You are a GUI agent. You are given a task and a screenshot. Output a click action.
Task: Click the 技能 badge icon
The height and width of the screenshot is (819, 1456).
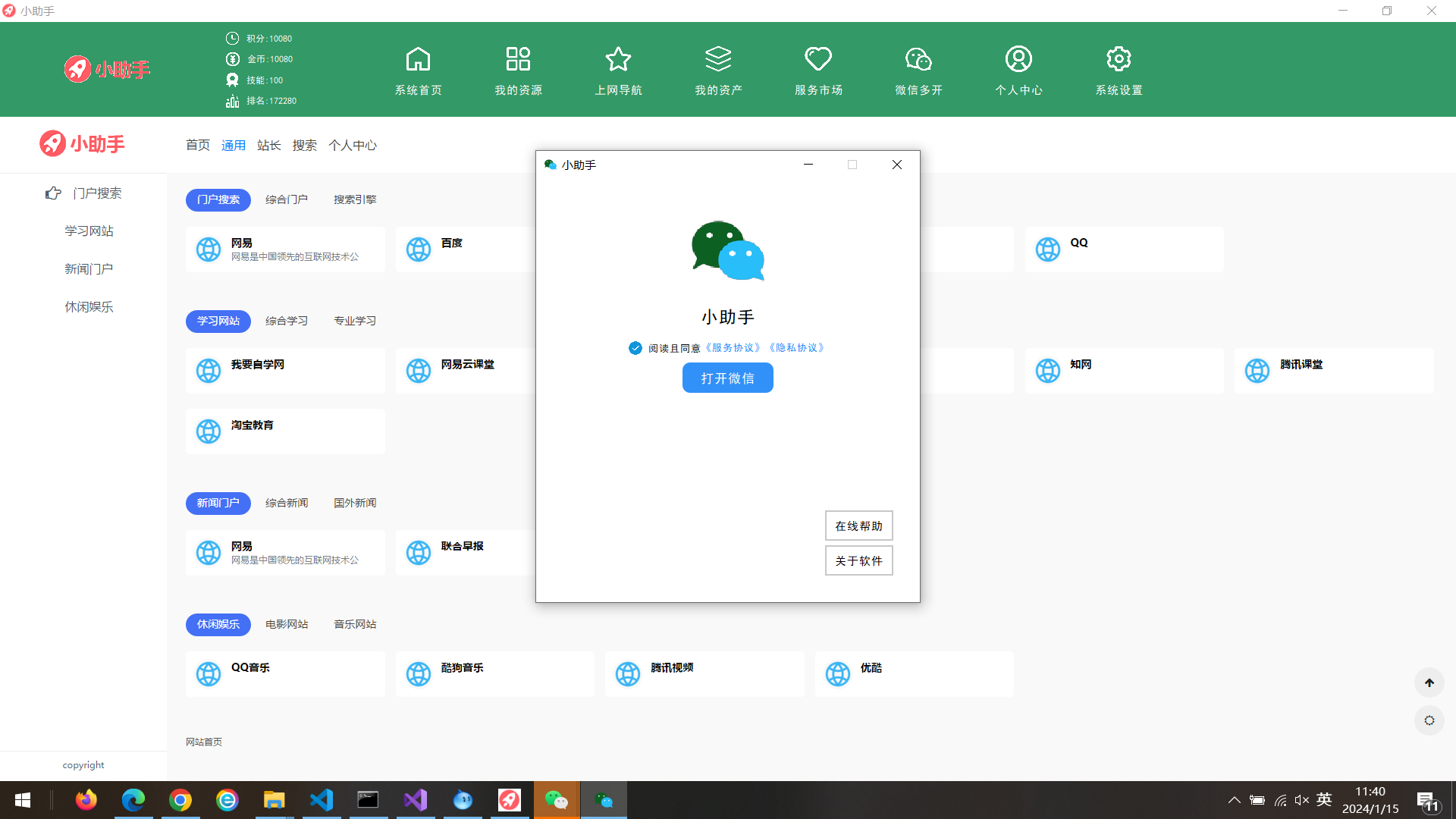point(232,80)
